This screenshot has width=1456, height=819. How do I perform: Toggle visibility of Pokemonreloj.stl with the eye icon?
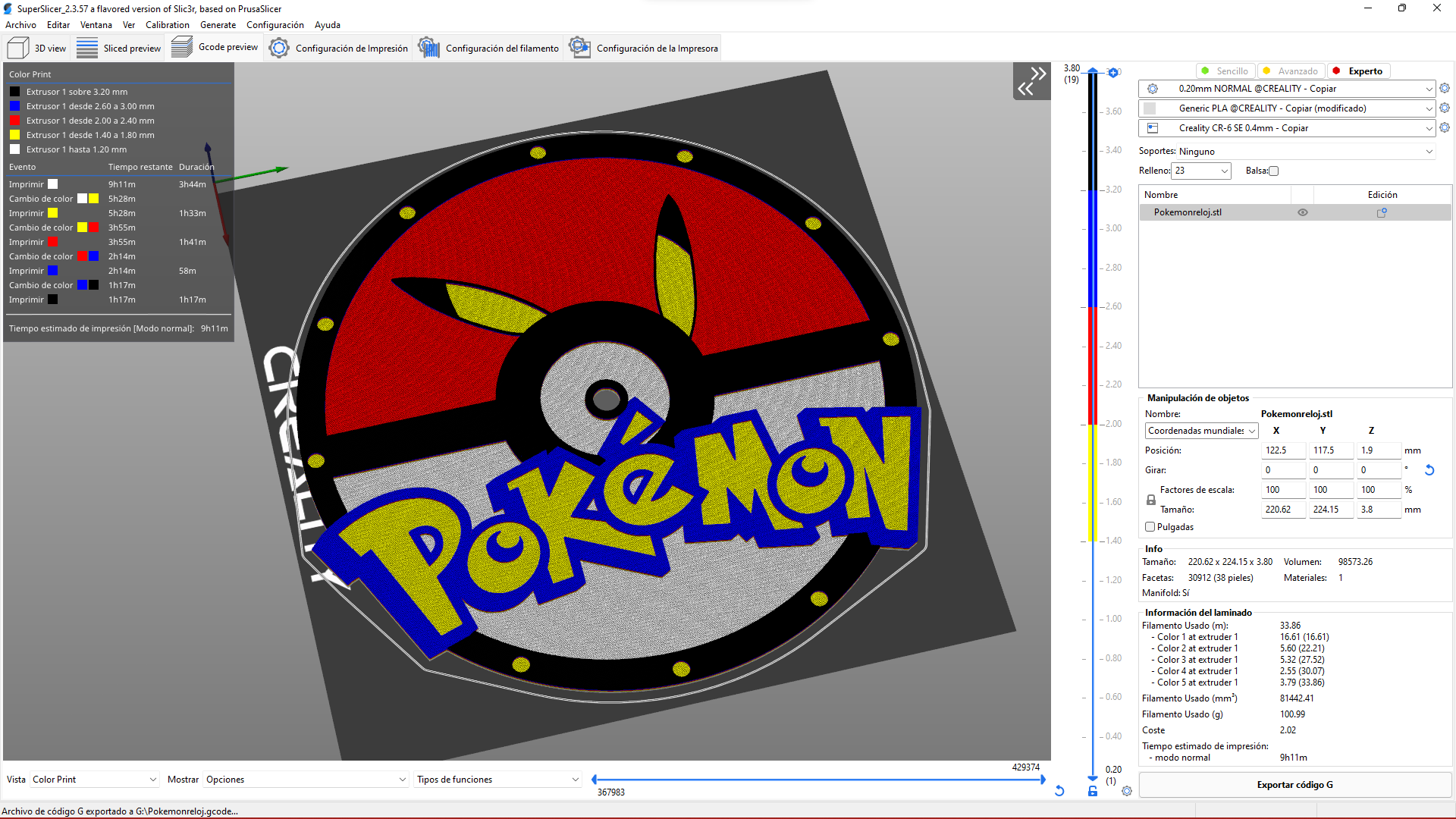1303,212
